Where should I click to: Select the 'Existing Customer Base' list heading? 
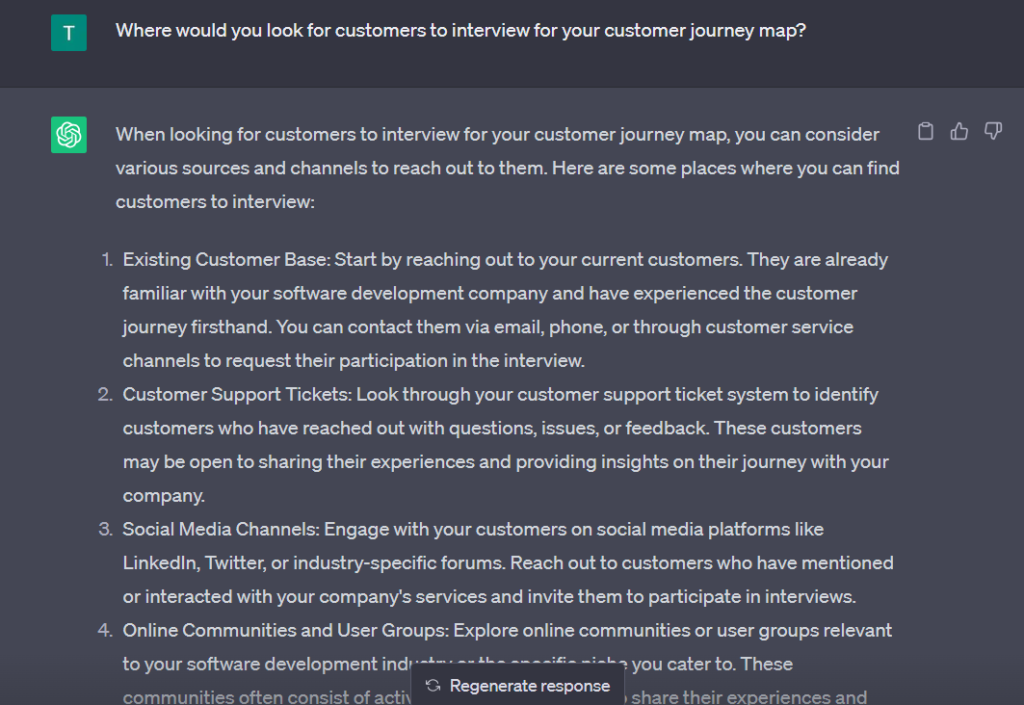(x=225, y=260)
